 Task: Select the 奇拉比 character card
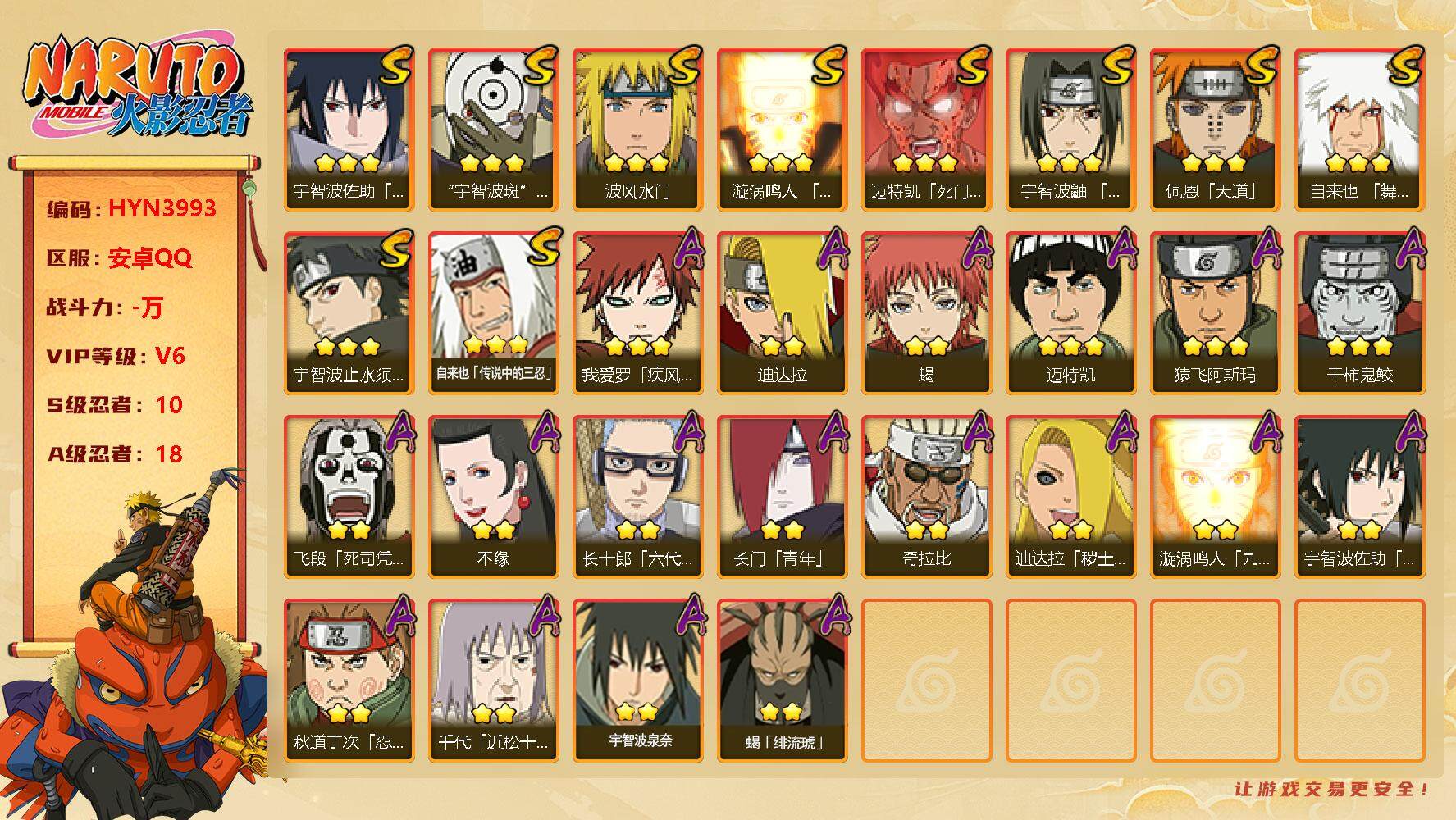point(926,497)
